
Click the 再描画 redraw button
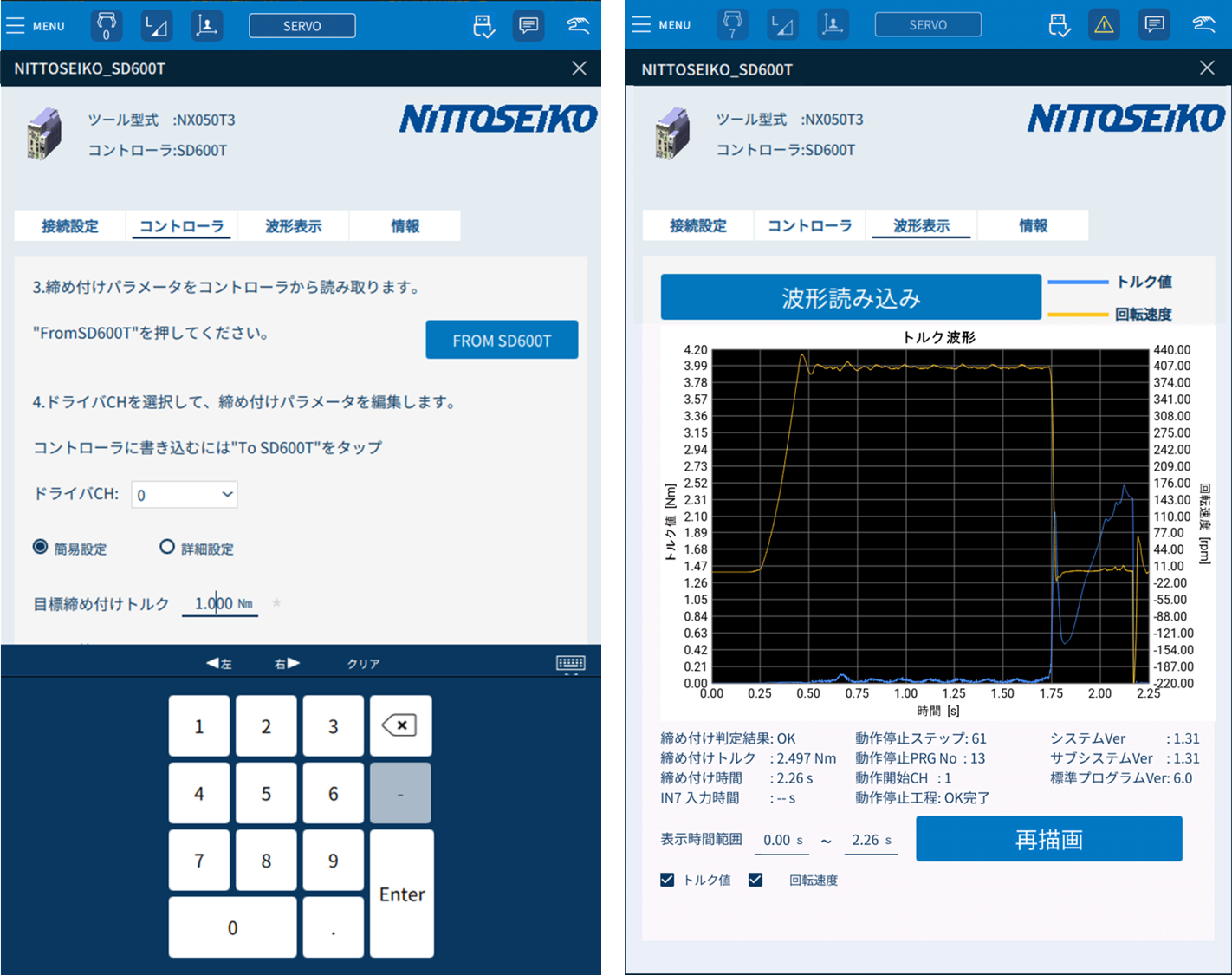pos(1049,839)
